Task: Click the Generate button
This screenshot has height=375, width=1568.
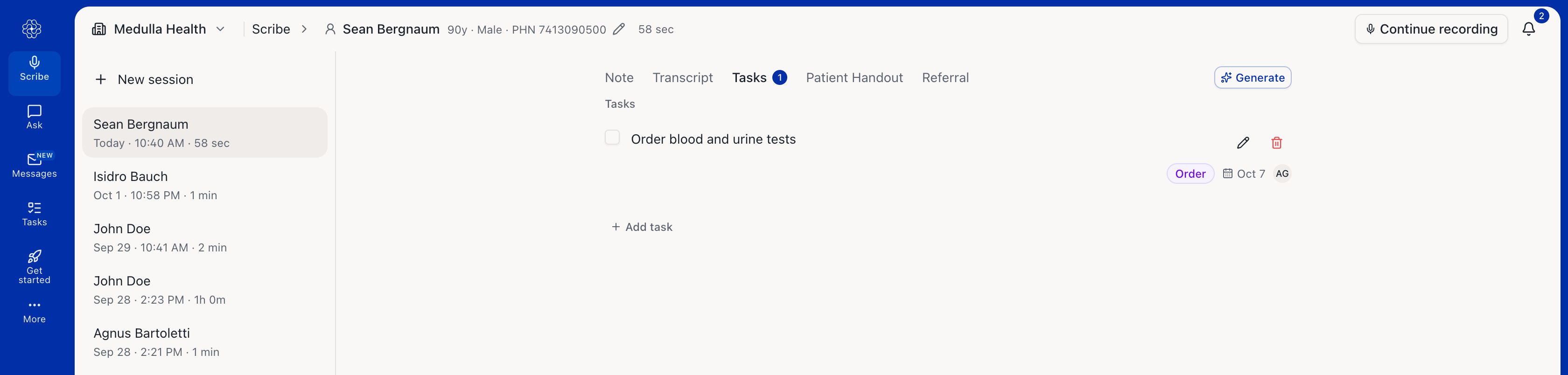Action: click(x=1252, y=78)
